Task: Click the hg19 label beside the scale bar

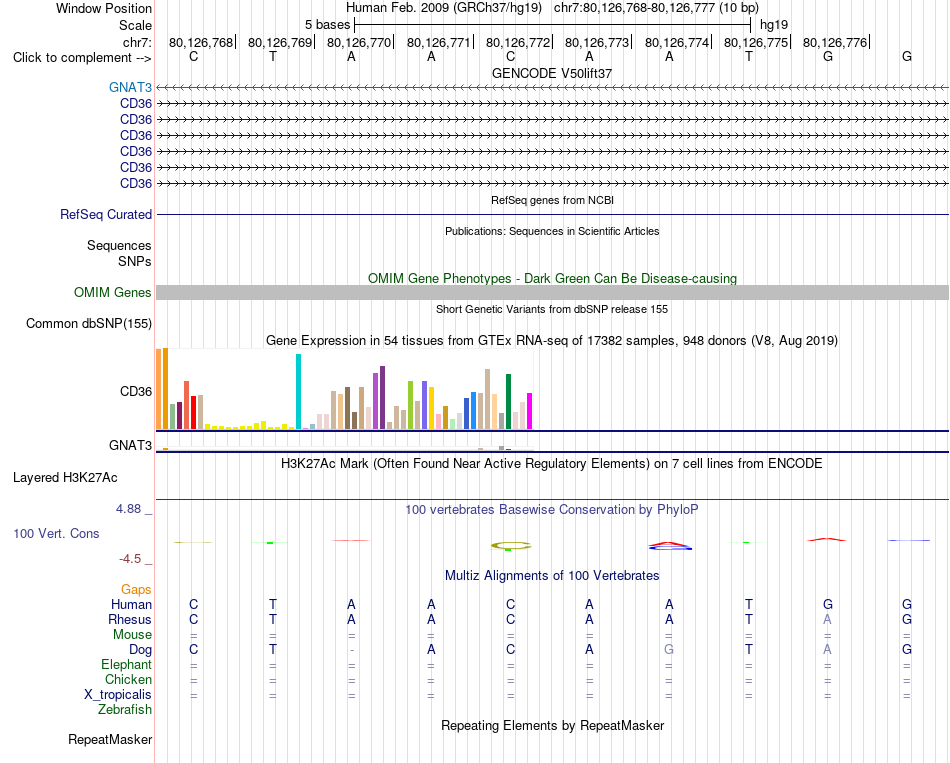Action: 774,25
